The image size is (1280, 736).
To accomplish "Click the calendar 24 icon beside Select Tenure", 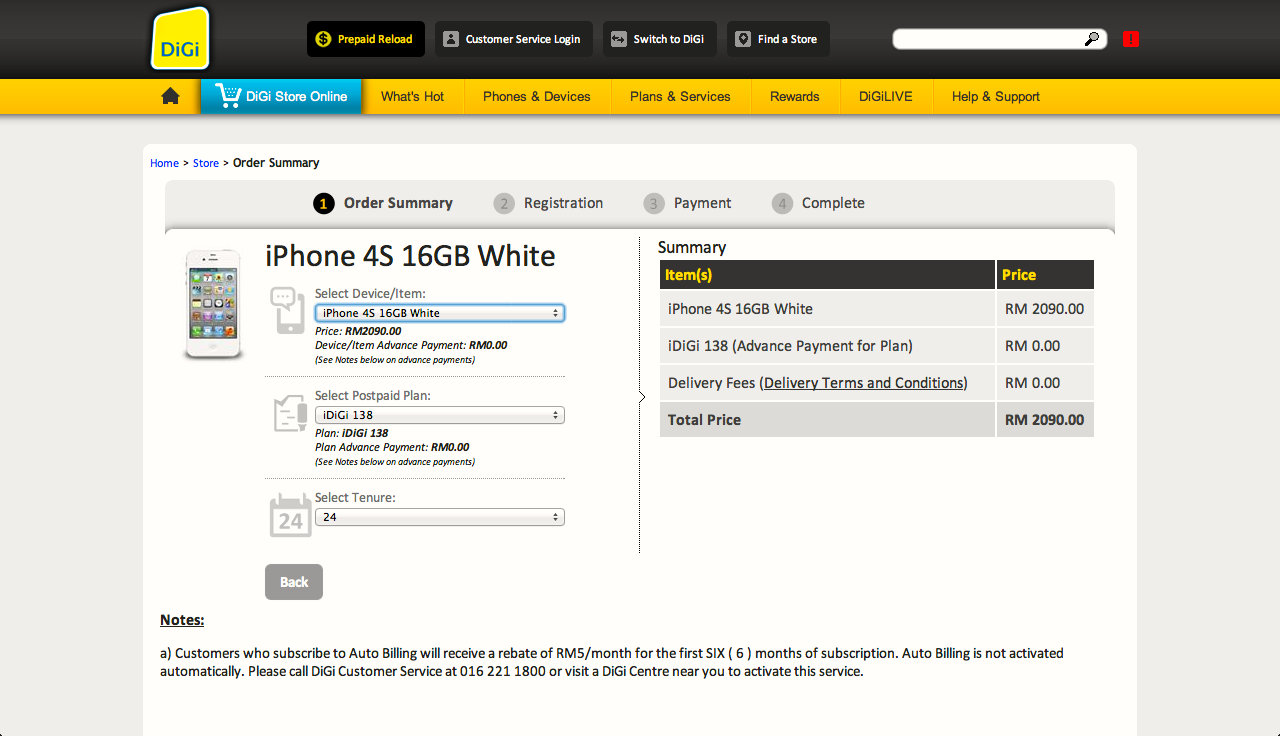I will [x=290, y=515].
